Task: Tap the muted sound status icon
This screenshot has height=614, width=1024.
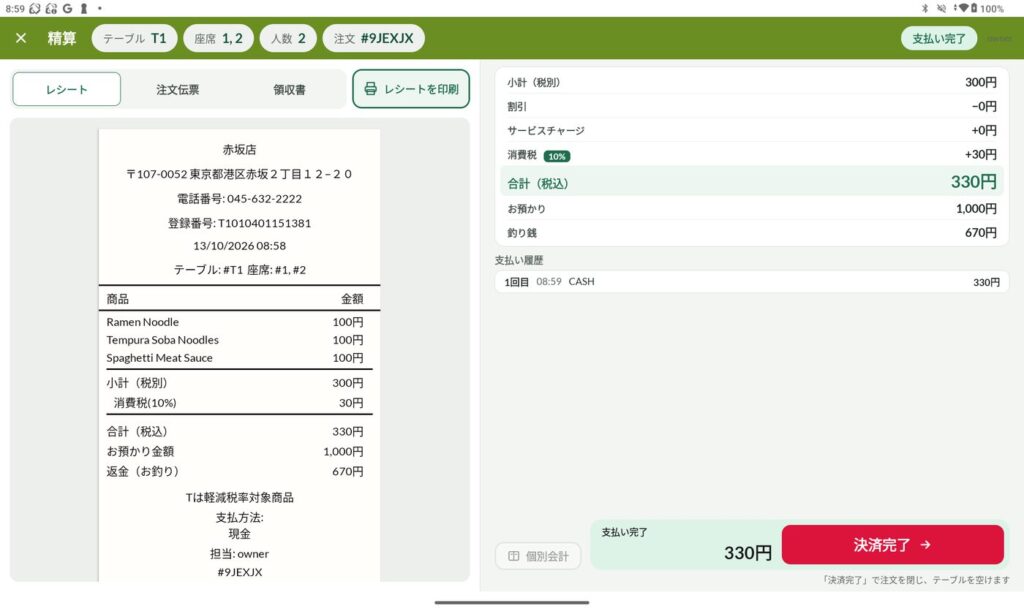Action: click(941, 8)
